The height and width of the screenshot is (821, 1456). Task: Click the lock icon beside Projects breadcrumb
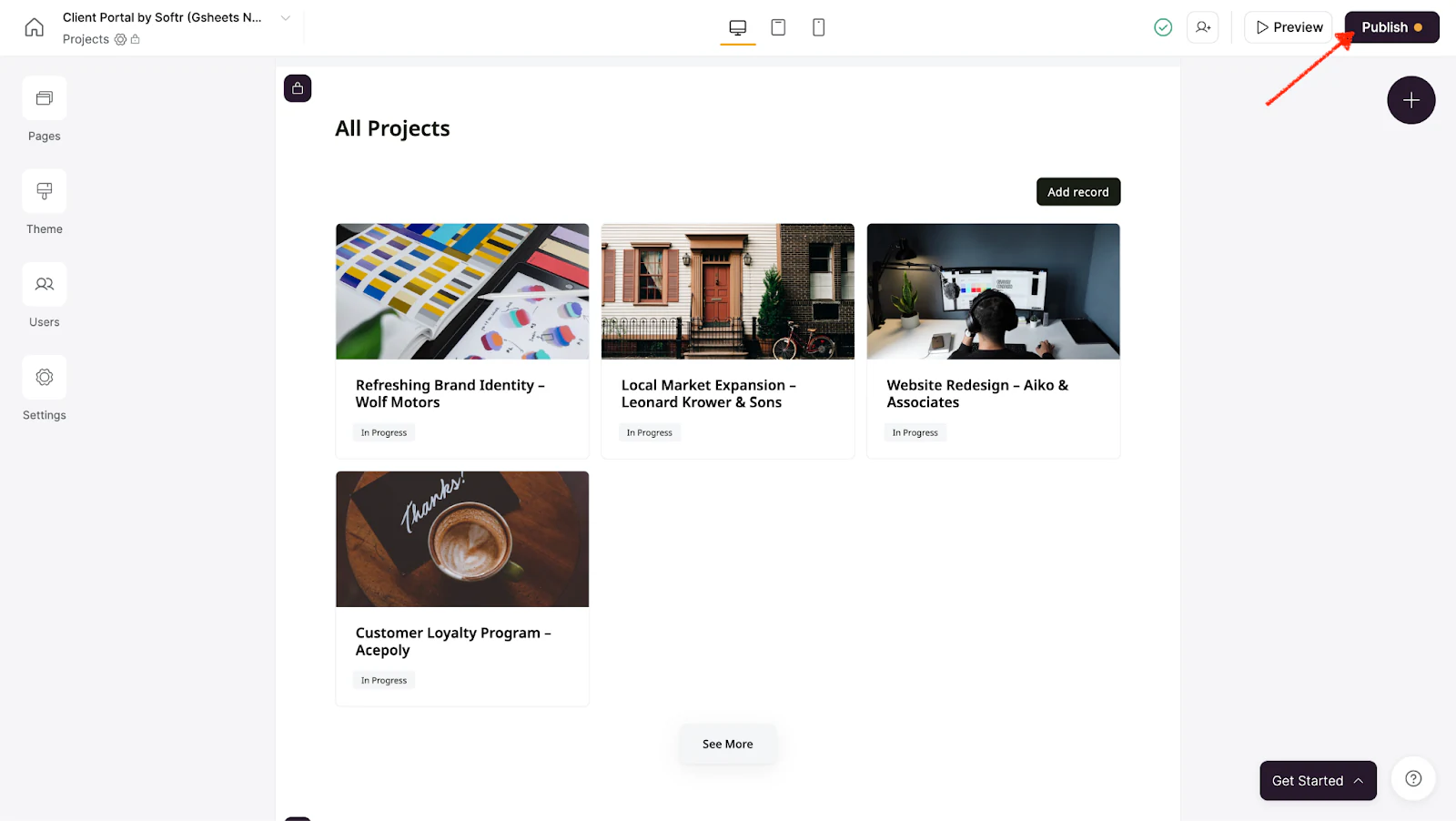(x=136, y=39)
